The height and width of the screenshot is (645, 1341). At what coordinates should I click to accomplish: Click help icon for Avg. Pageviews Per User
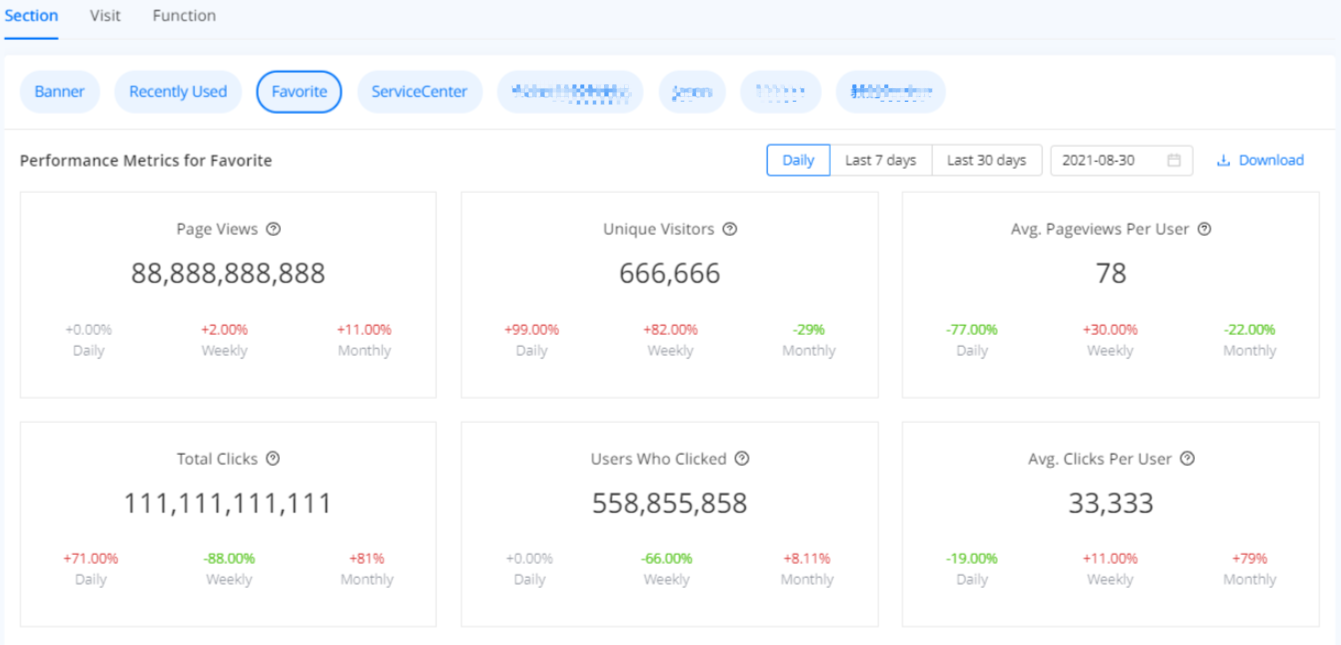(1204, 229)
